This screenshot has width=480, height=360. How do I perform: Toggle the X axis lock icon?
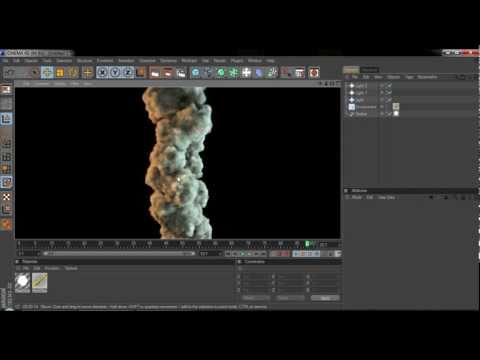pyautogui.click(x=103, y=72)
